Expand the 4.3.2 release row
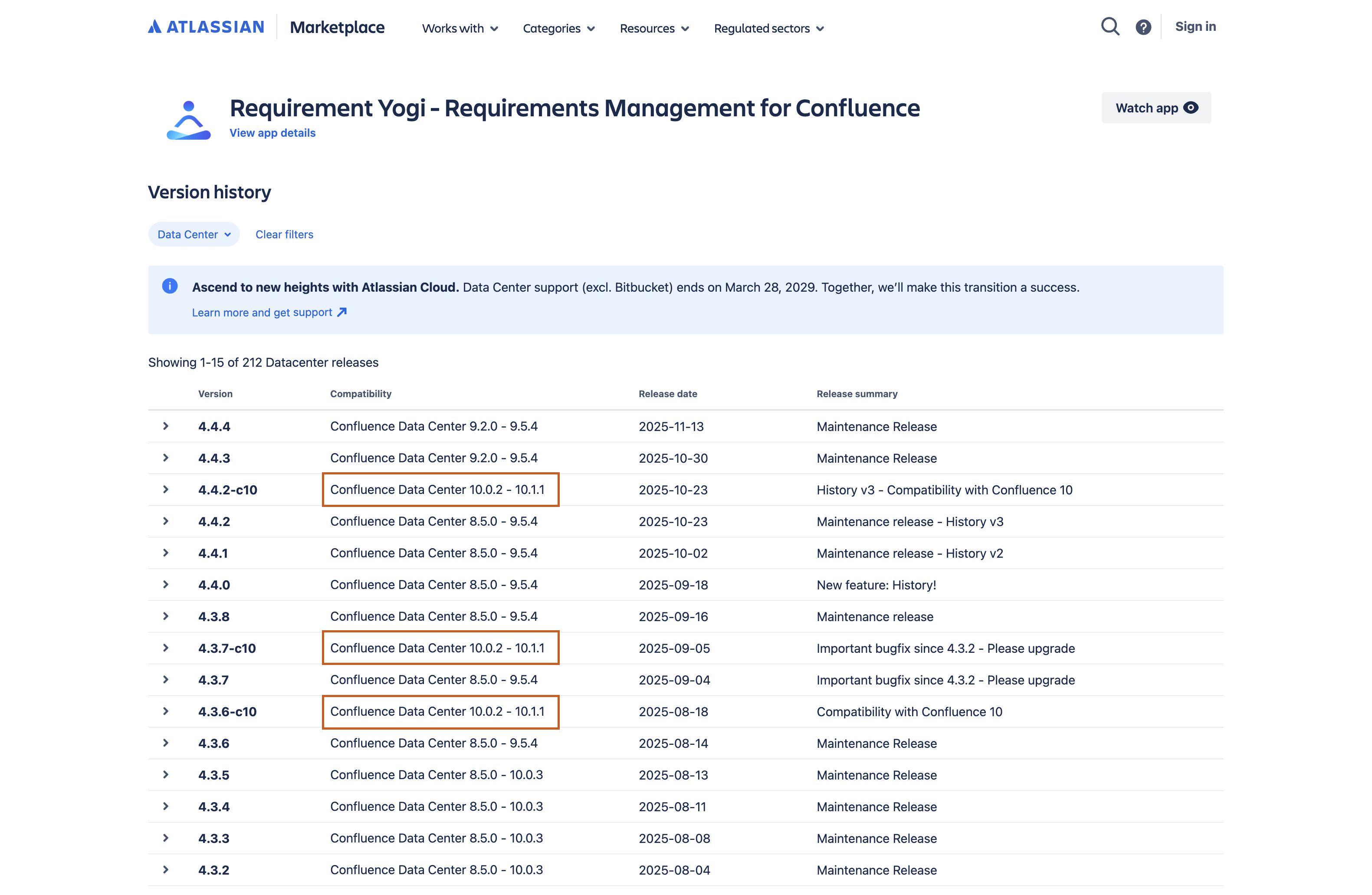1372x895 pixels. pyautogui.click(x=165, y=870)
